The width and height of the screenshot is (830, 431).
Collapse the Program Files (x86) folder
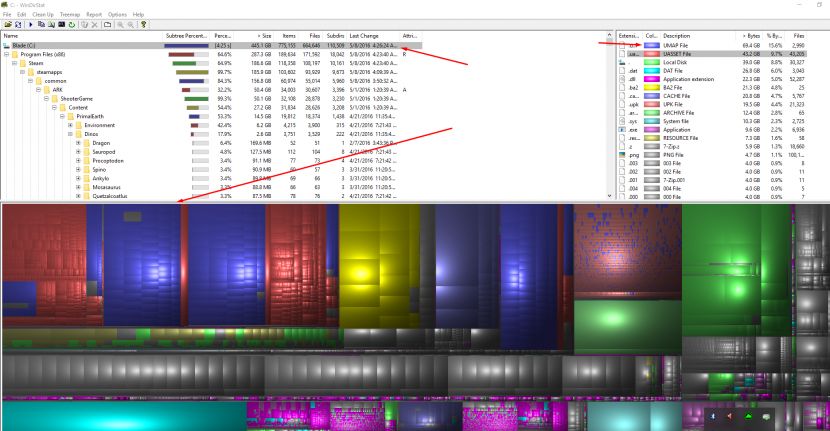point(6,54)
